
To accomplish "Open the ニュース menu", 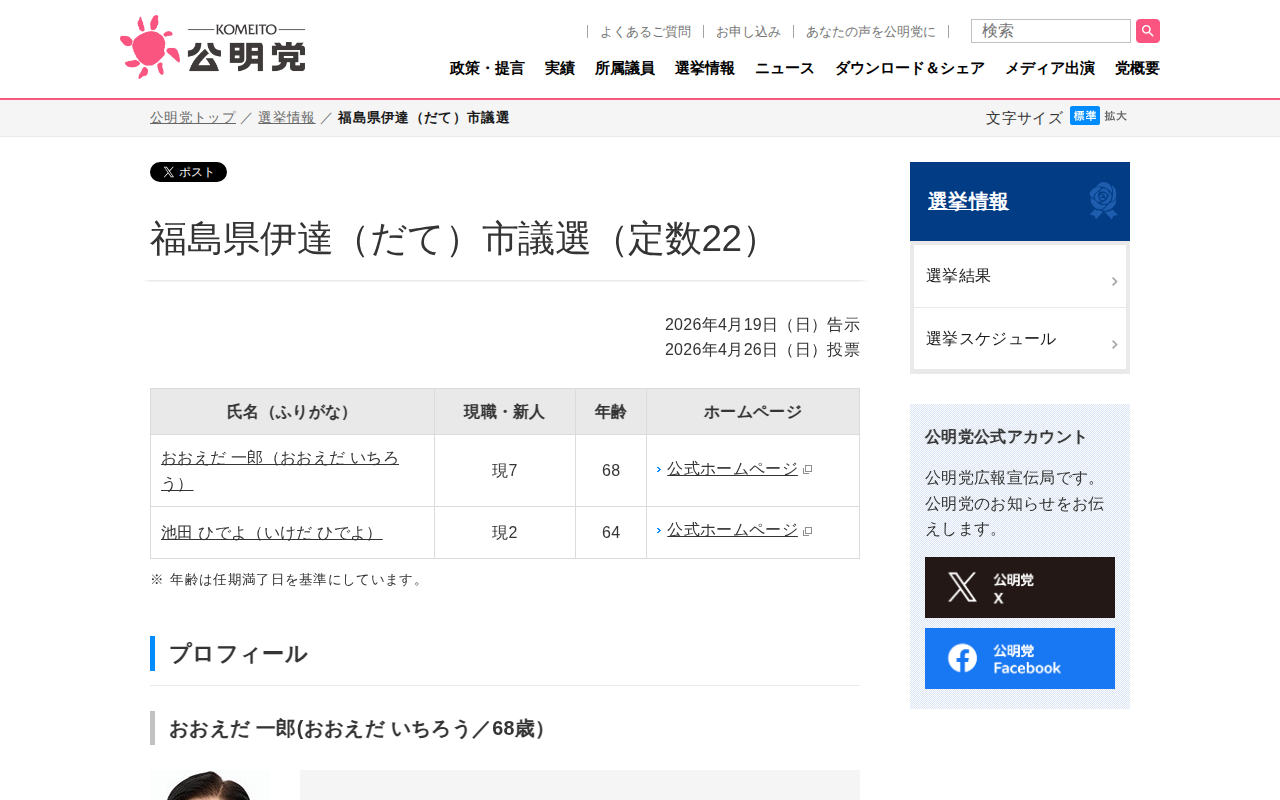I will [785, 68].
